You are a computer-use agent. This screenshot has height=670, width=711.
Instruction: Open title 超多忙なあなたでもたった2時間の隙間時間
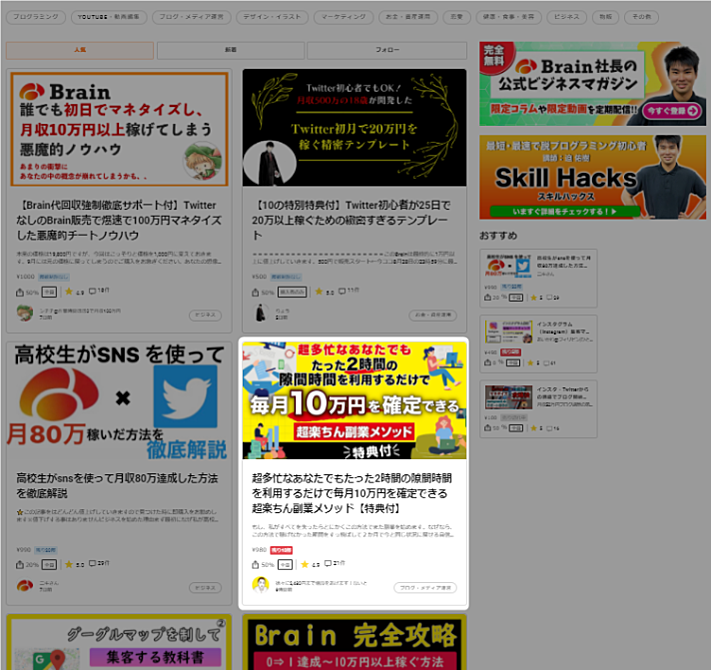[352, 493]
